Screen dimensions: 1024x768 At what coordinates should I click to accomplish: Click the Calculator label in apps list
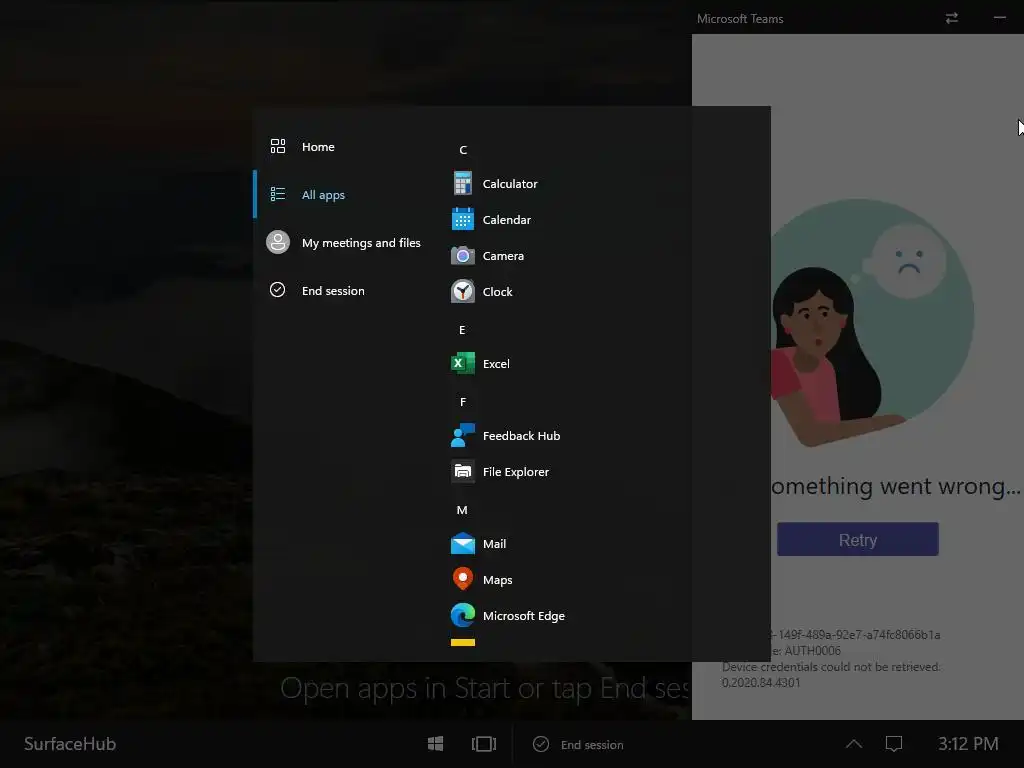point(509,184)
